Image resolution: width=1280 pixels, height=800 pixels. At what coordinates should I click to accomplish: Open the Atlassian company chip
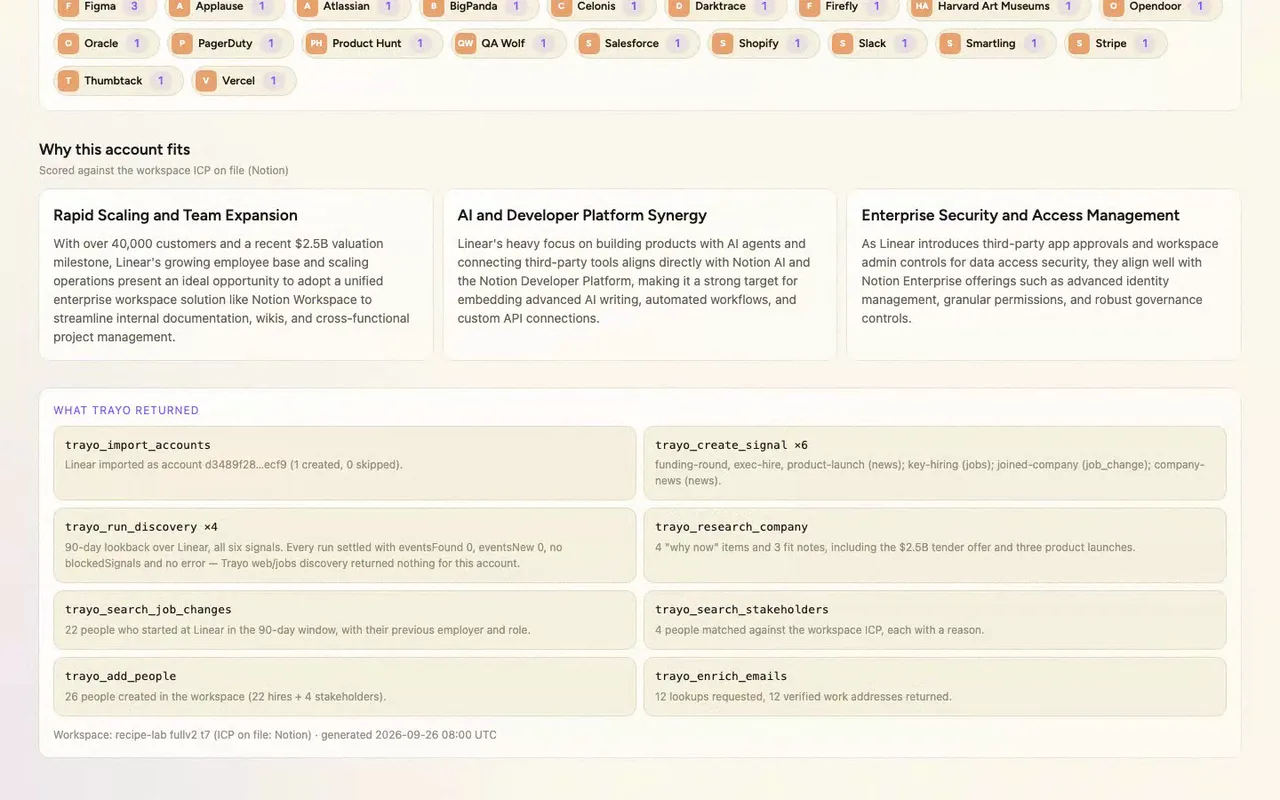[x=351, y=7]
